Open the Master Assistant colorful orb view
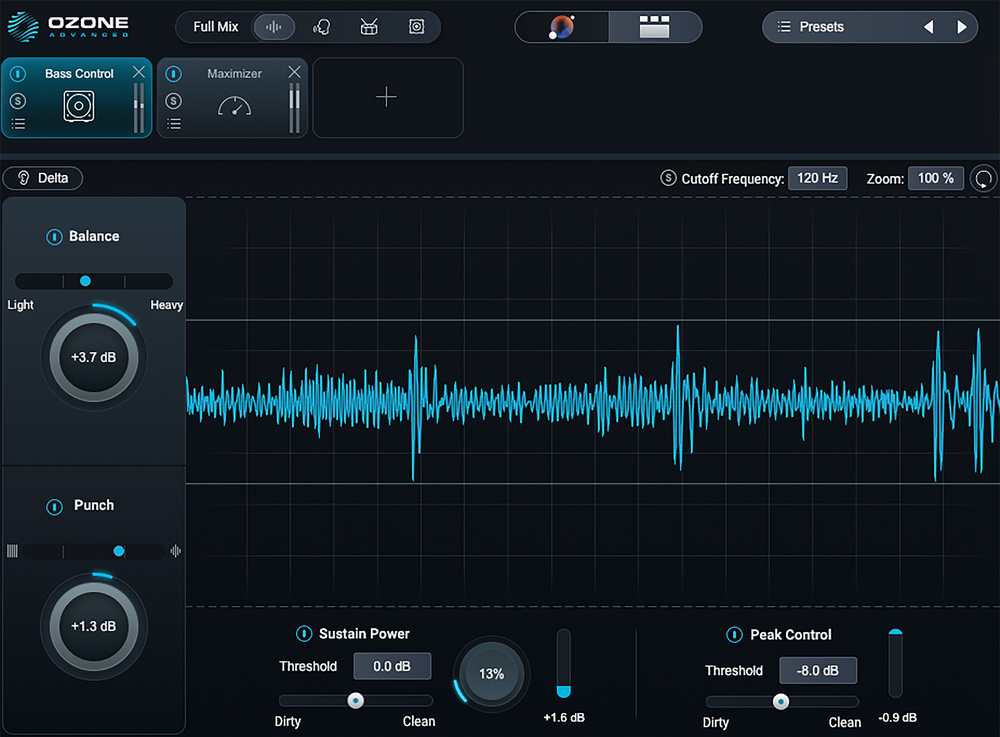 point(562,27)
